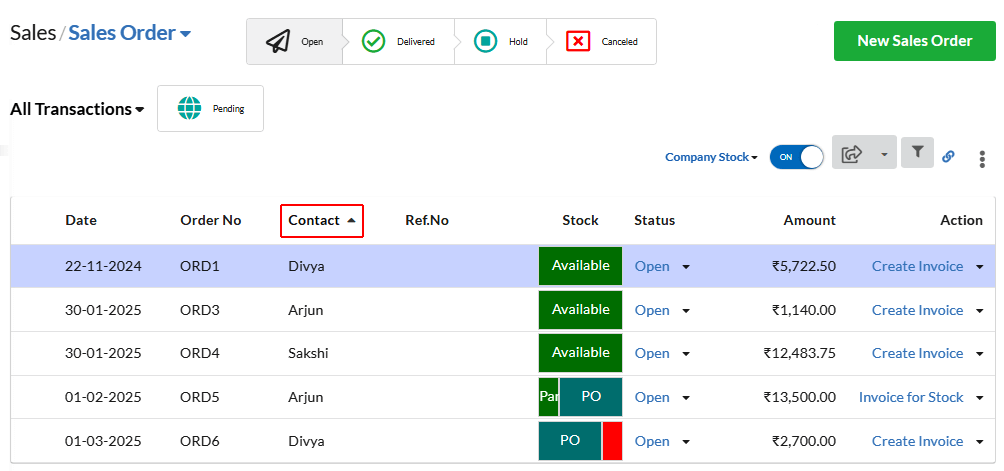This screenshot has width=1004, height=471.
Task: Open the filter funnel icon
Action: click(x=918, y=152)
